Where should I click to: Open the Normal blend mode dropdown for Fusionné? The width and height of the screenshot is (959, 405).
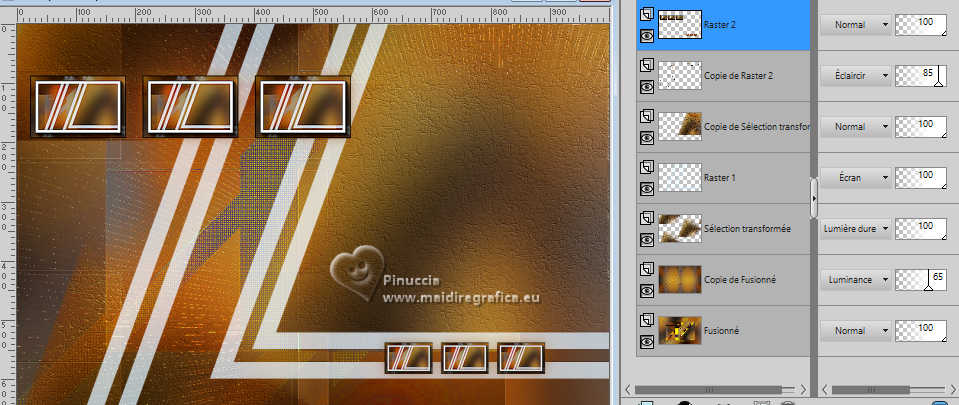point(855,331)
